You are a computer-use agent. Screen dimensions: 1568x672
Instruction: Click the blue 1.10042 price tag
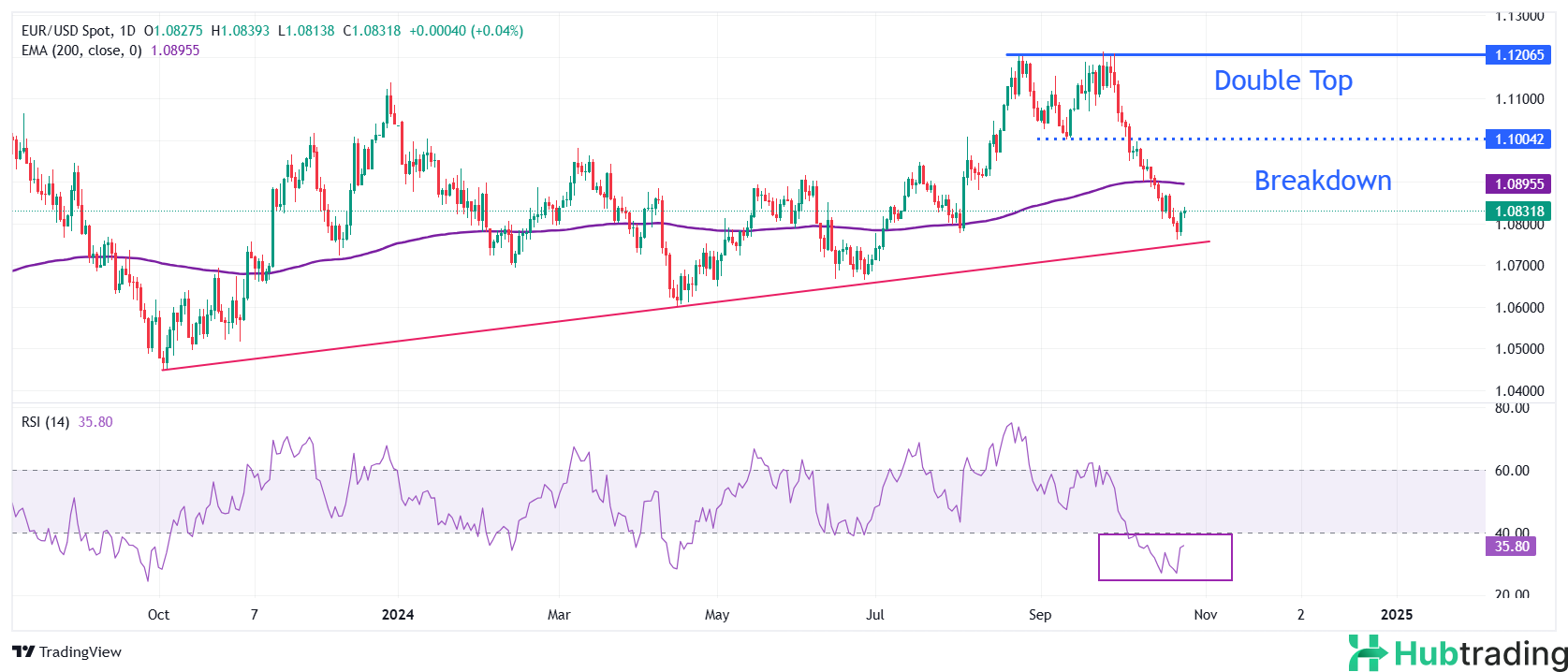click(x=1518, y=139)
